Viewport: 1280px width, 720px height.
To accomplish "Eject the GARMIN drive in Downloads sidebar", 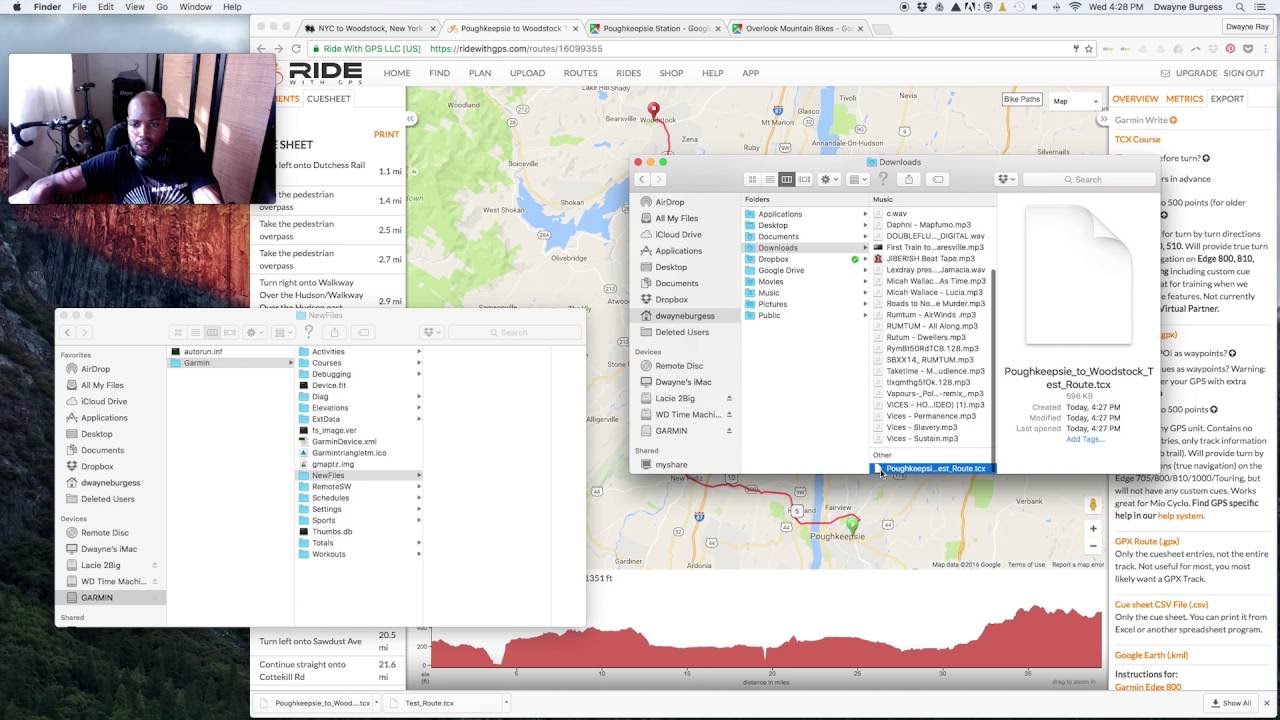I will tap(729, 430).
